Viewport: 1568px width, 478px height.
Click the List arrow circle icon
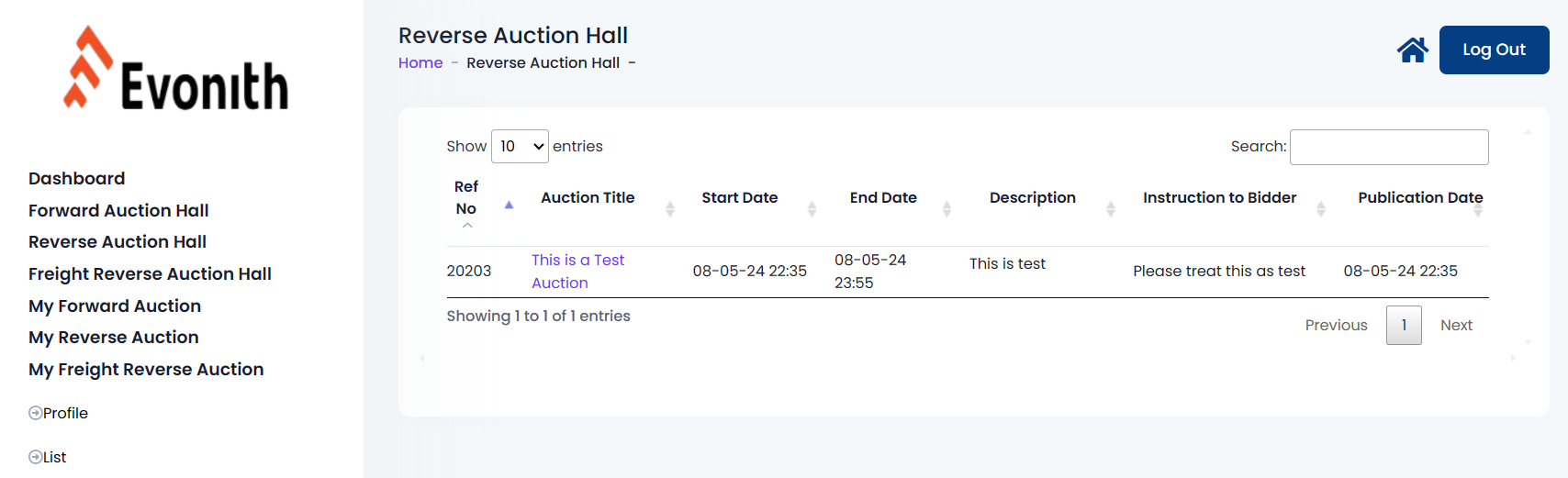click(x=35, y=457)
